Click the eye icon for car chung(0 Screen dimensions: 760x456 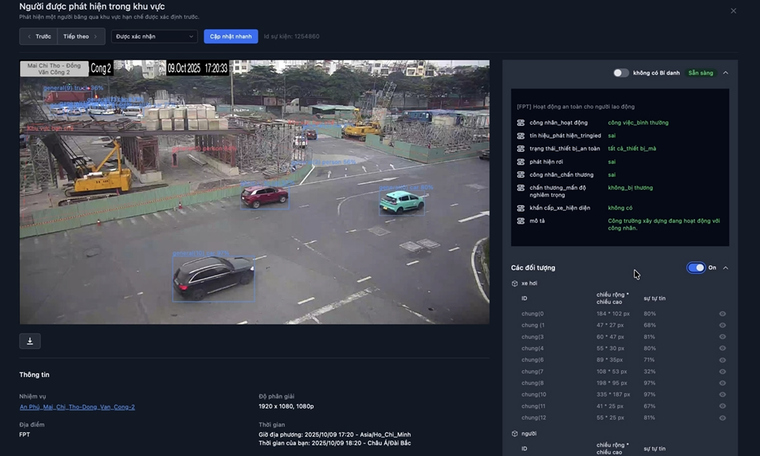(x=722, y=314)
